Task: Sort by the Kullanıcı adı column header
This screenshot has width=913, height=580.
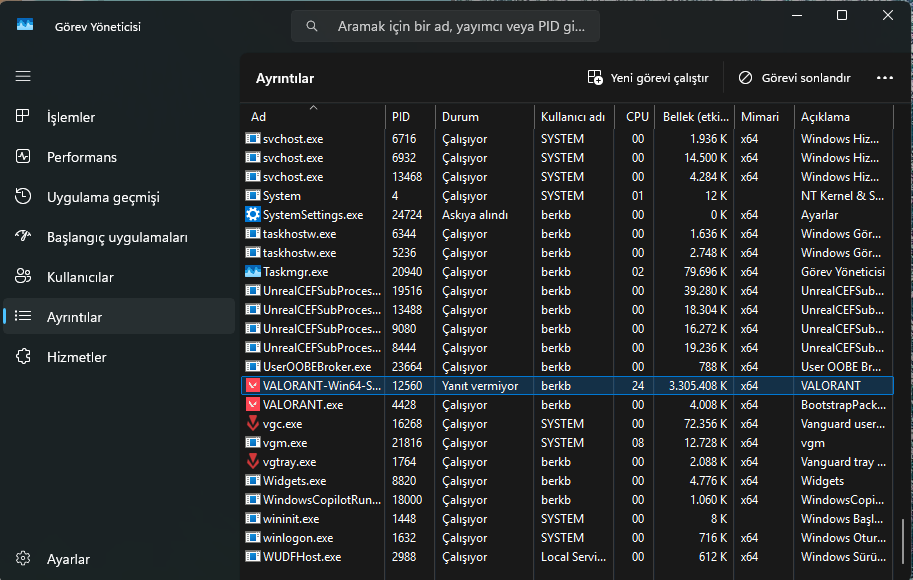Action: pos(574,116)
